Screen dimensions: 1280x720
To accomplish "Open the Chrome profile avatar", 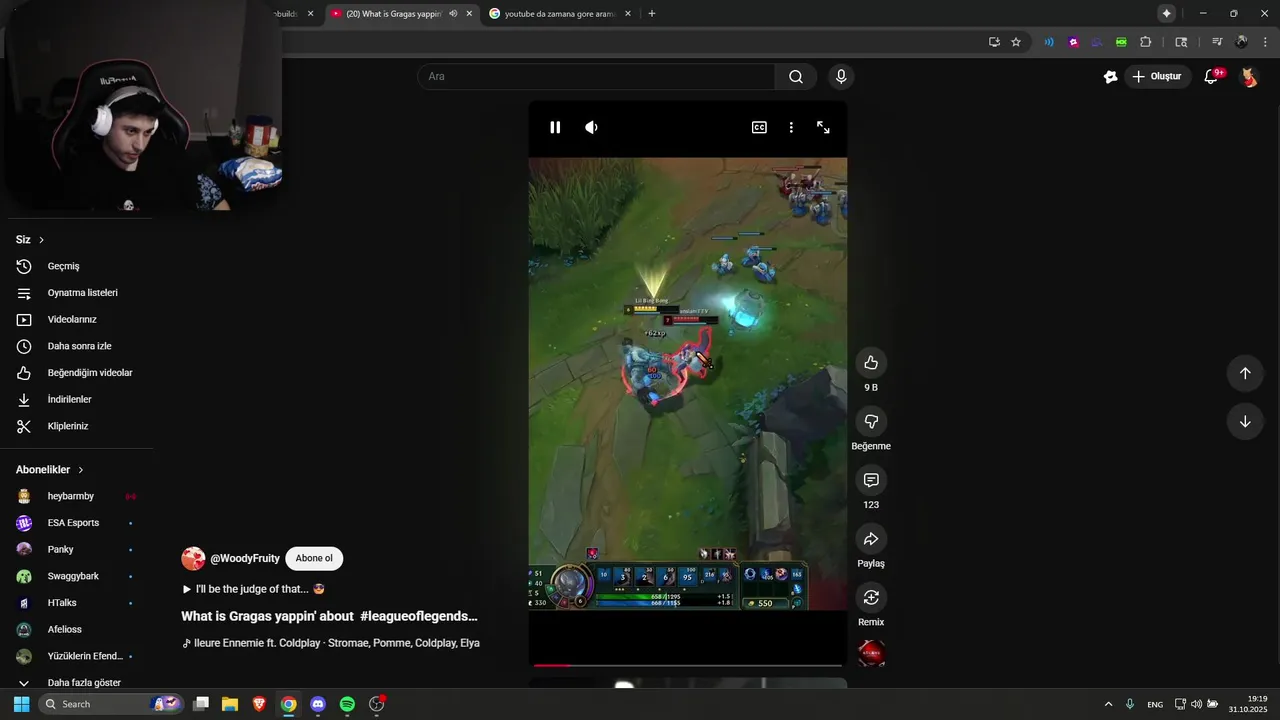I will tap(1241, 42).
